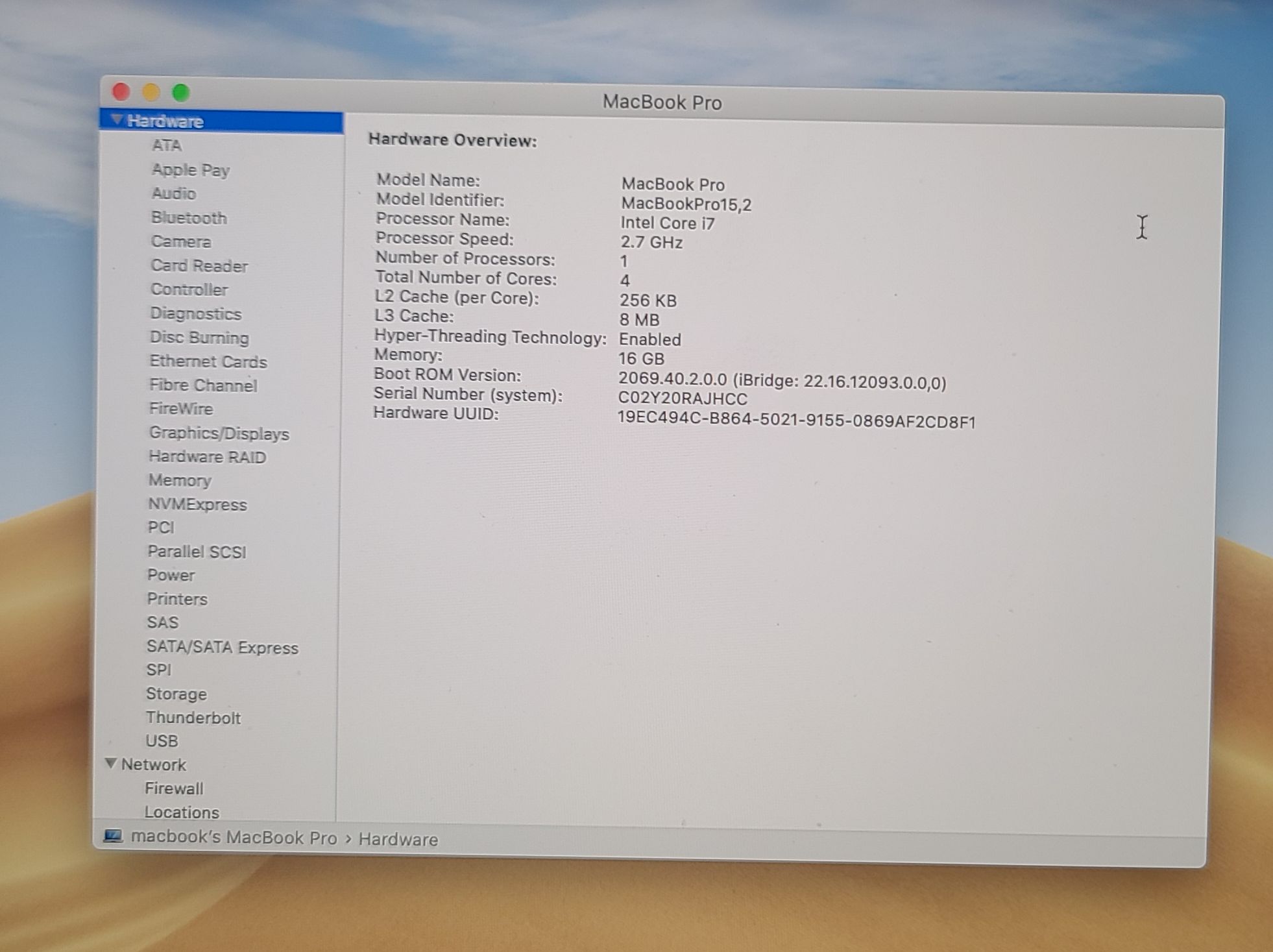The width and height of the screenshot is (1273, 952).
Task: Click Hardware in the bottom path bar
Action: 398,840
